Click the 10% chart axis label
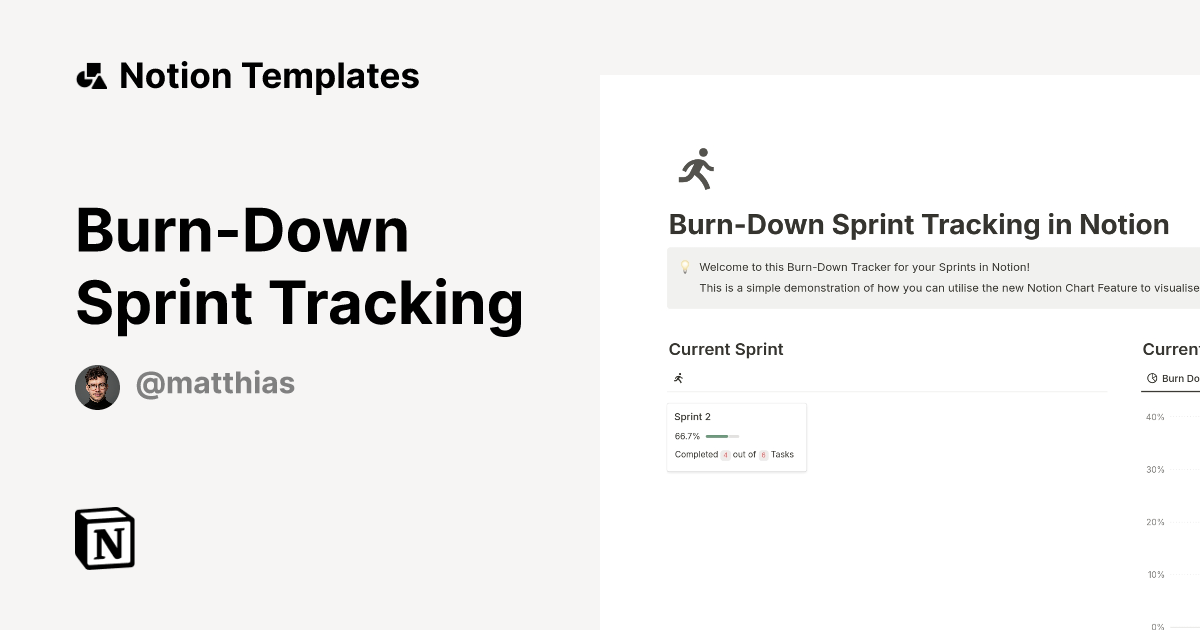 pyautogui.click(x=1155, y=575)
